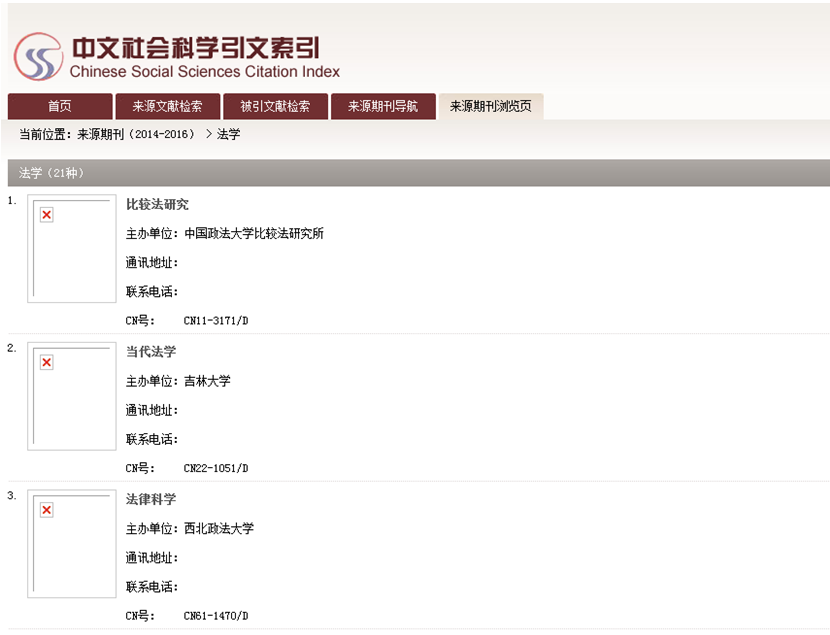
Task: Open the 首页 tab
Action: click(x=60, y=107)
